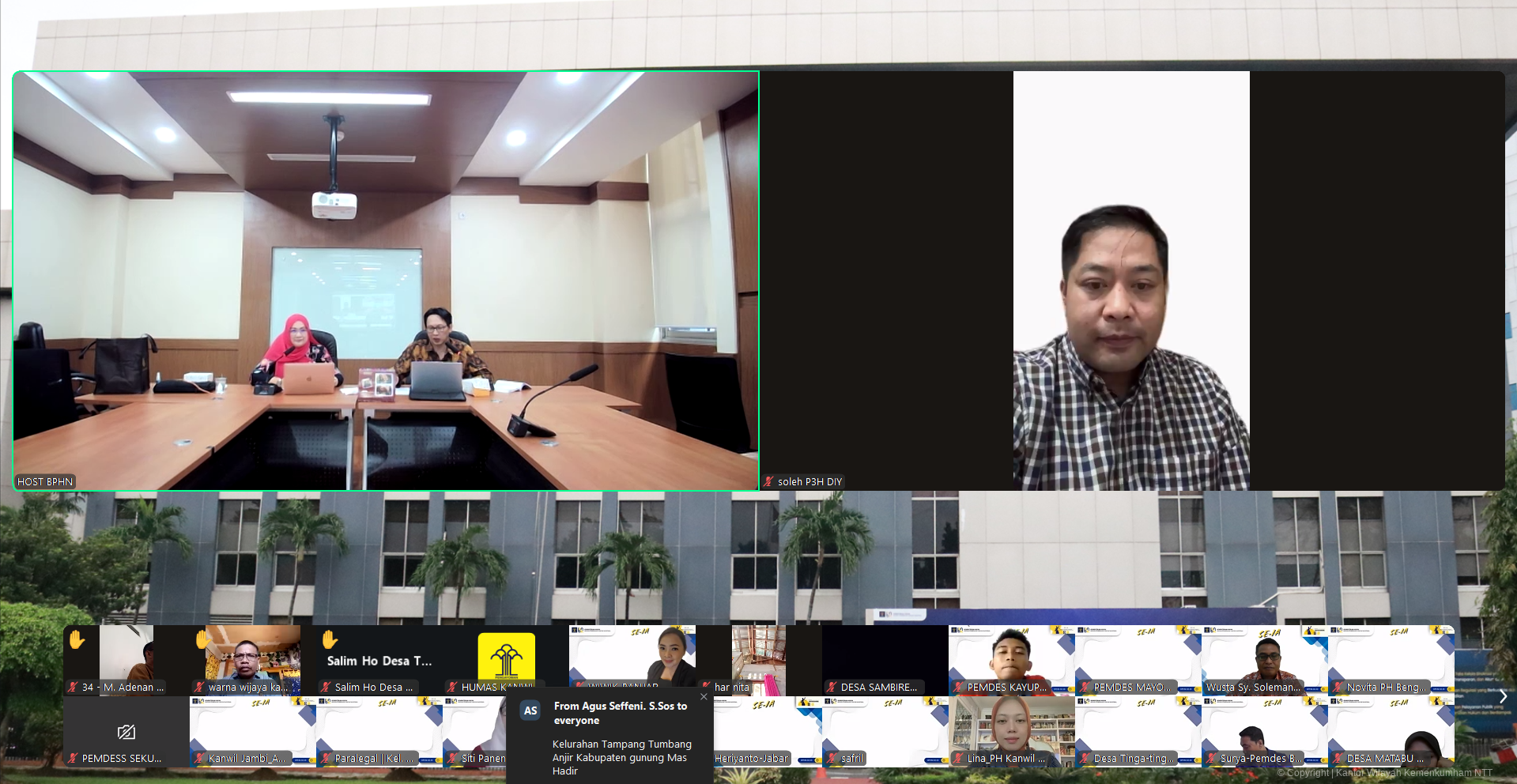The width and height of the screenshot is (1517, 784).
Task: Click the HOST BPHN name label
Action: pos(45,481)
